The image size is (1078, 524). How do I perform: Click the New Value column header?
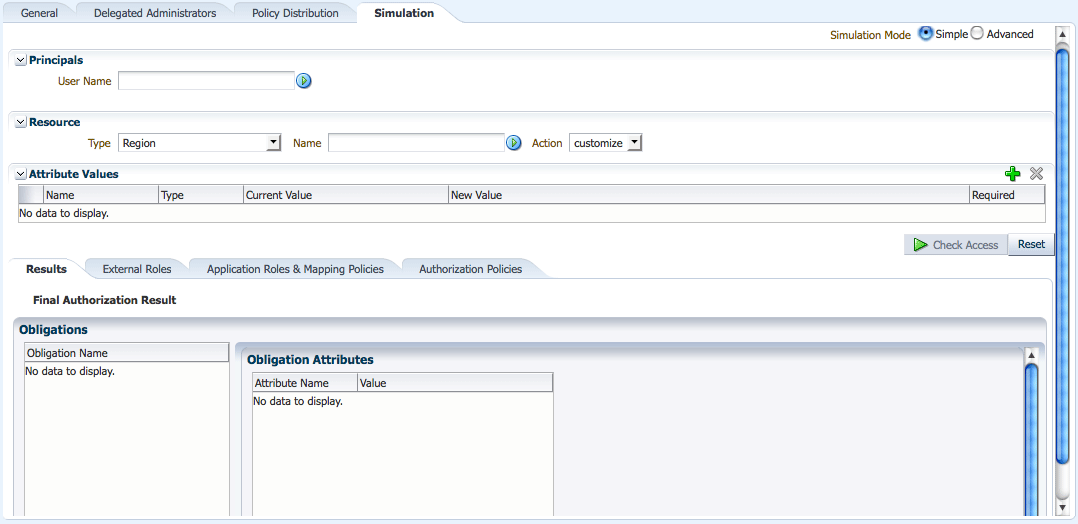coord(709,195)
